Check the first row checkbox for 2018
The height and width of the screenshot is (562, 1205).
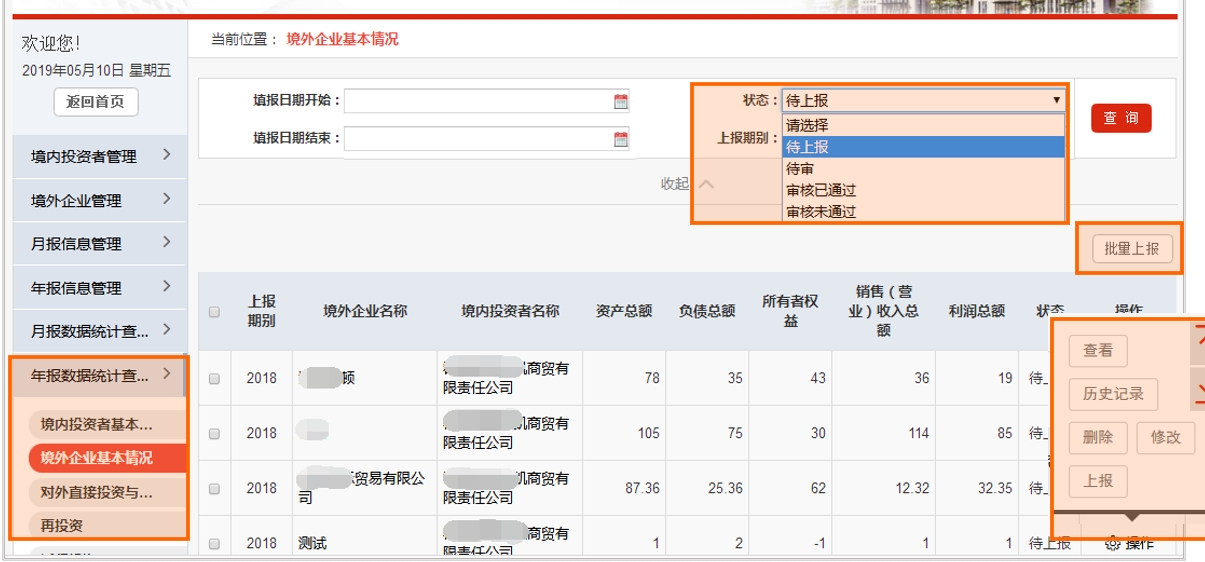[214, 379]
